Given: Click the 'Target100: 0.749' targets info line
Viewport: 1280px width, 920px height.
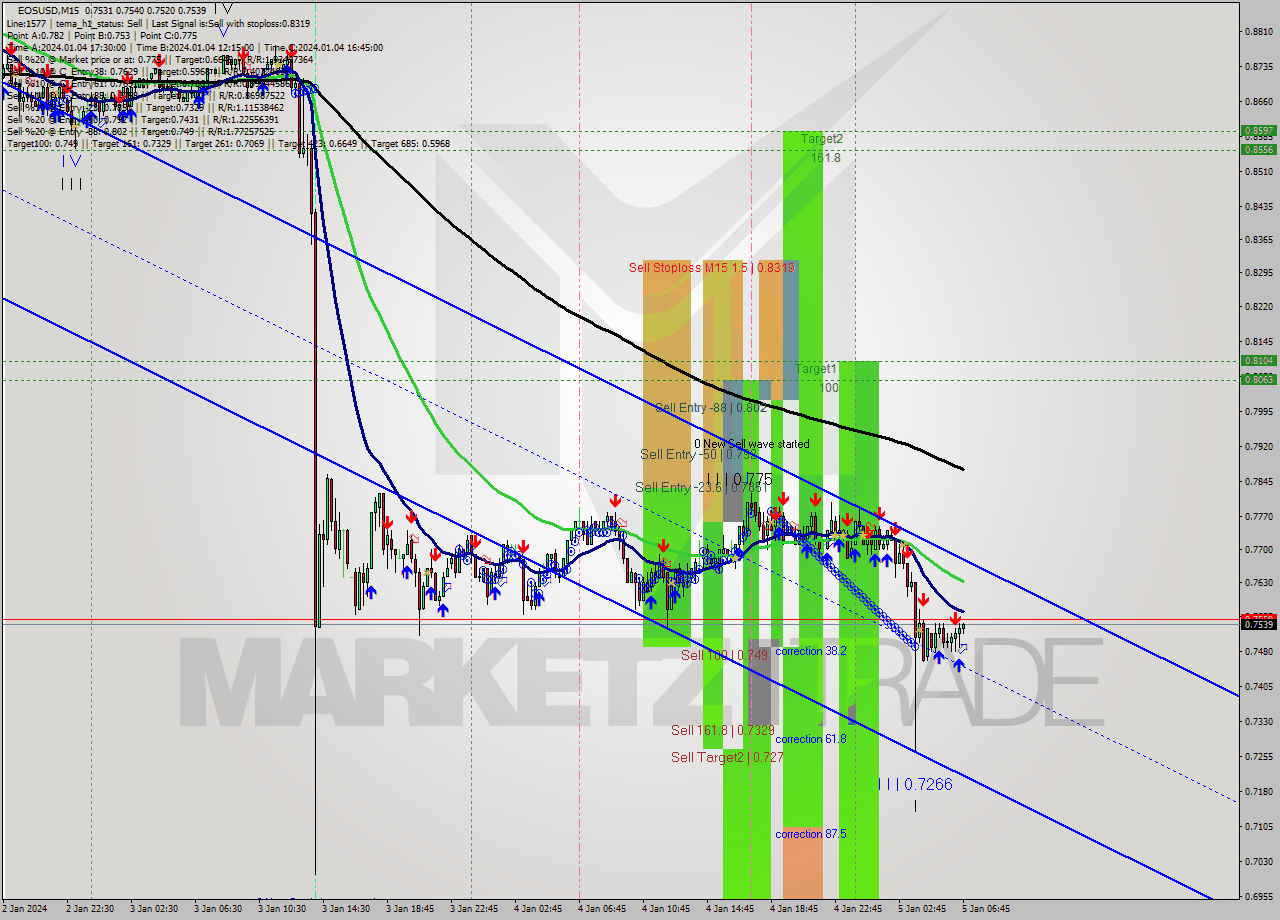Looking at the screenshot, I should tap(228, 144).
